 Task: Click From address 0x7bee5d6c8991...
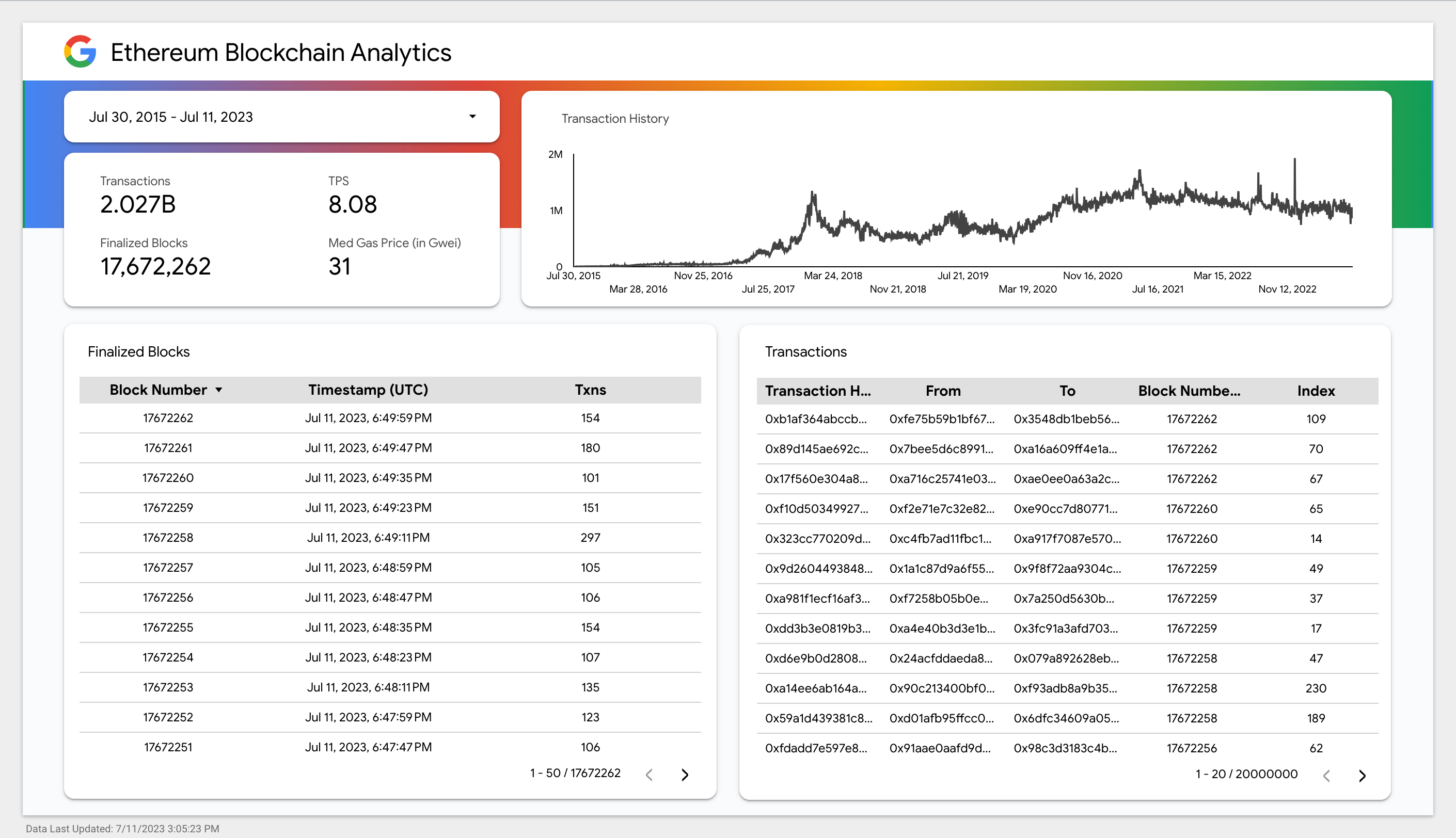pyautogui.click(x=941, y=449)
